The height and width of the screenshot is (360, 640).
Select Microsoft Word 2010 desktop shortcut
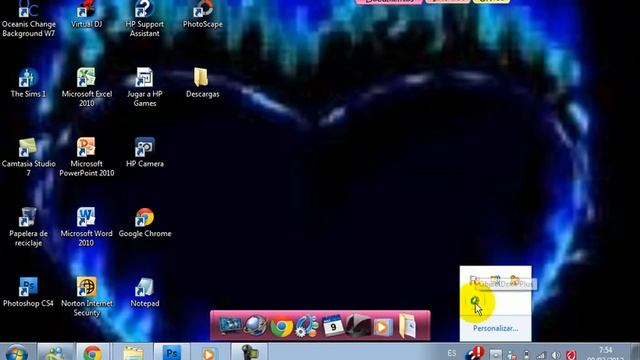click(x=87, y=227)
